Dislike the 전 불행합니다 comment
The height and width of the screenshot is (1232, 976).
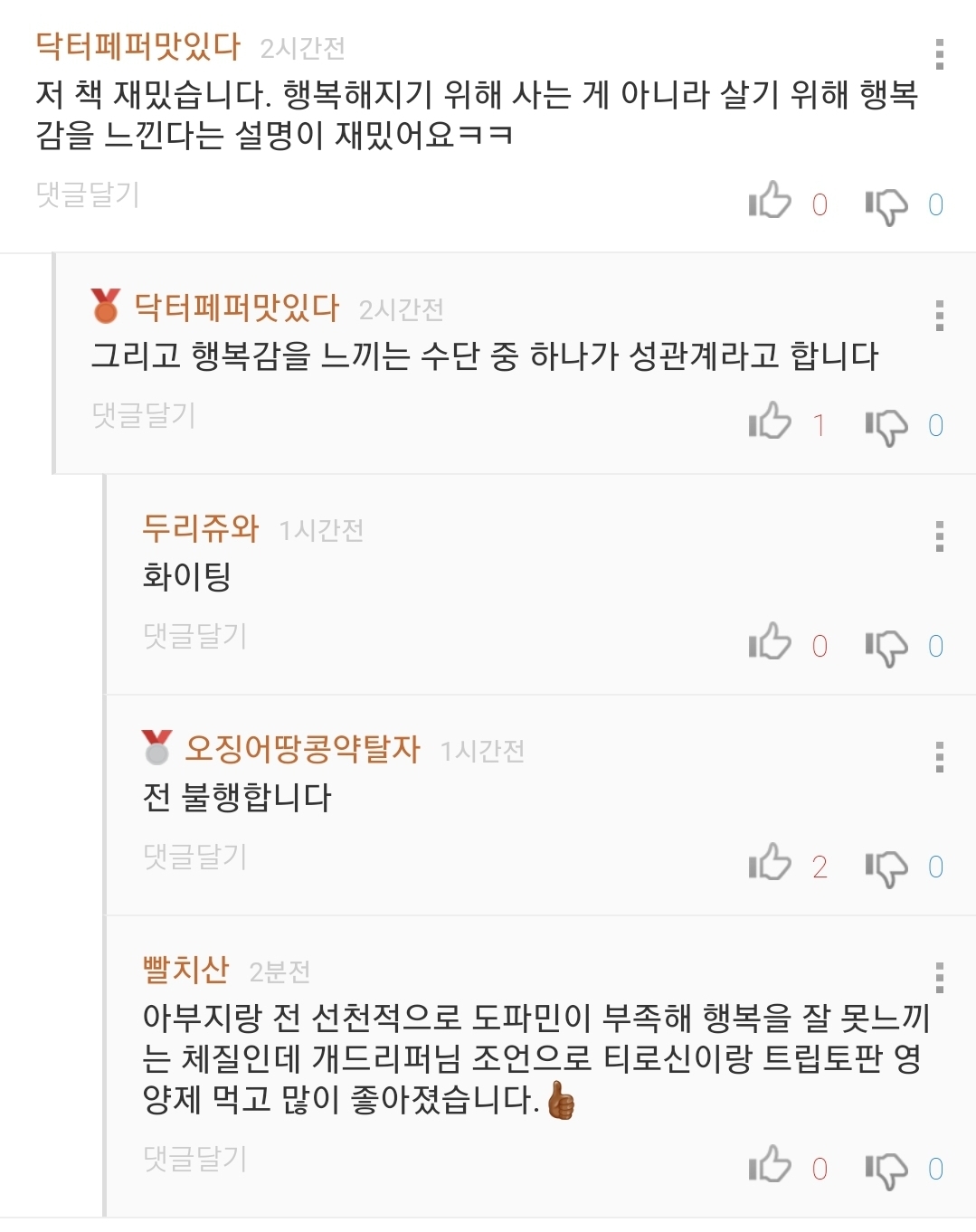pos(886,867)
